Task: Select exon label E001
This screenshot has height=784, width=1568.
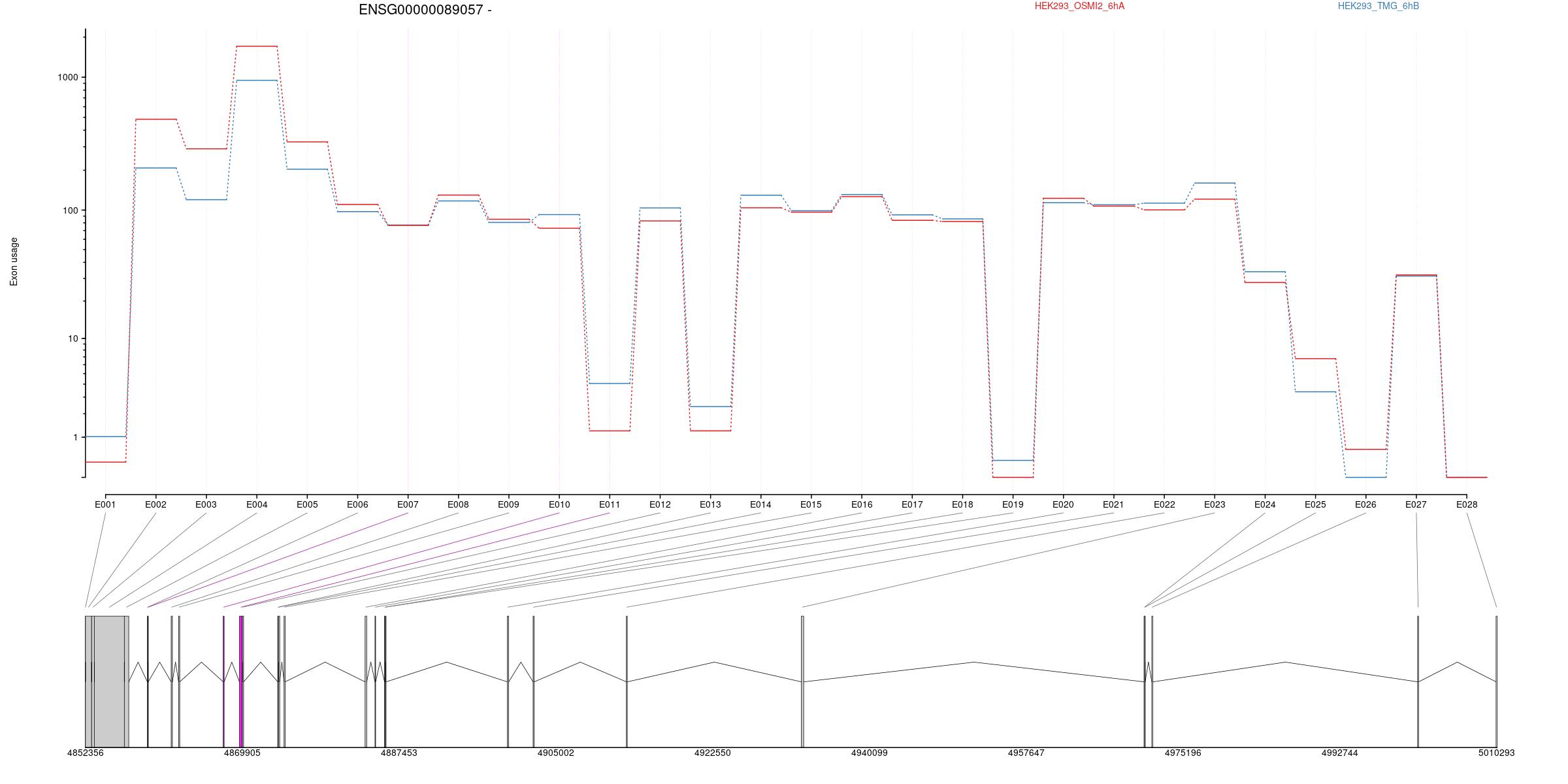Action: [105, 504]
